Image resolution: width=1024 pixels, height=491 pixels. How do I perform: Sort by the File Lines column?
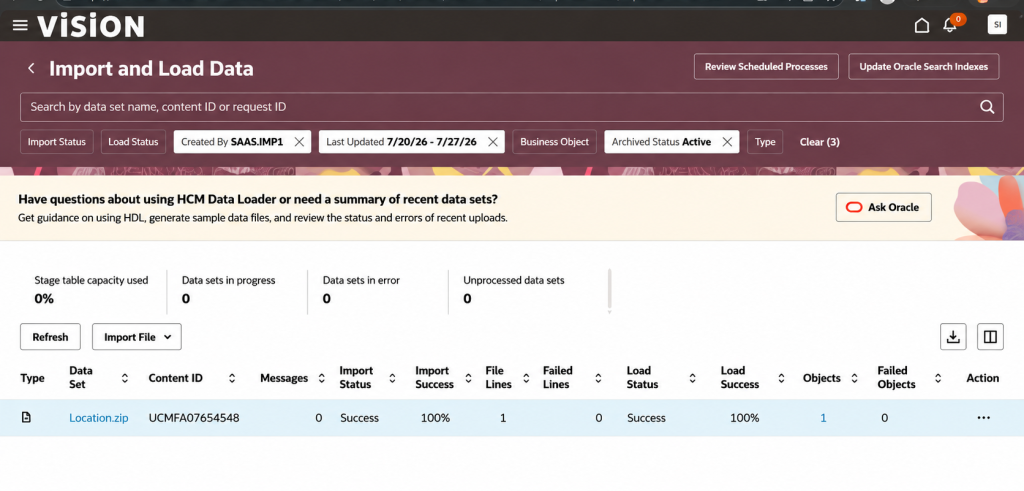click(526, 378)
